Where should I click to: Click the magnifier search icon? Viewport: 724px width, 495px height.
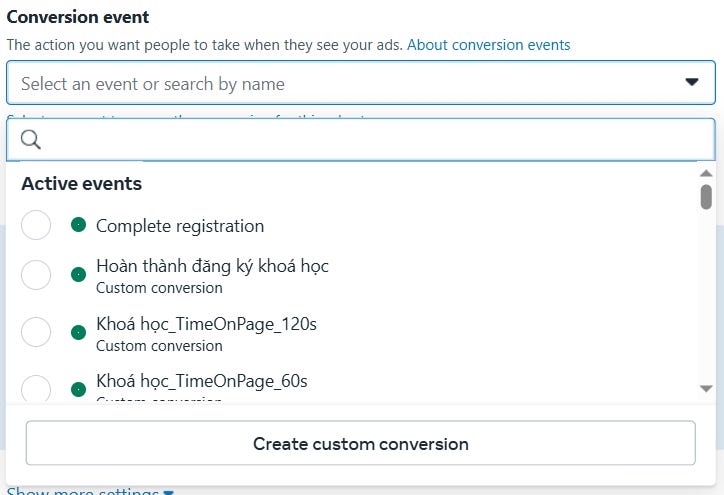tap(31, 140)
